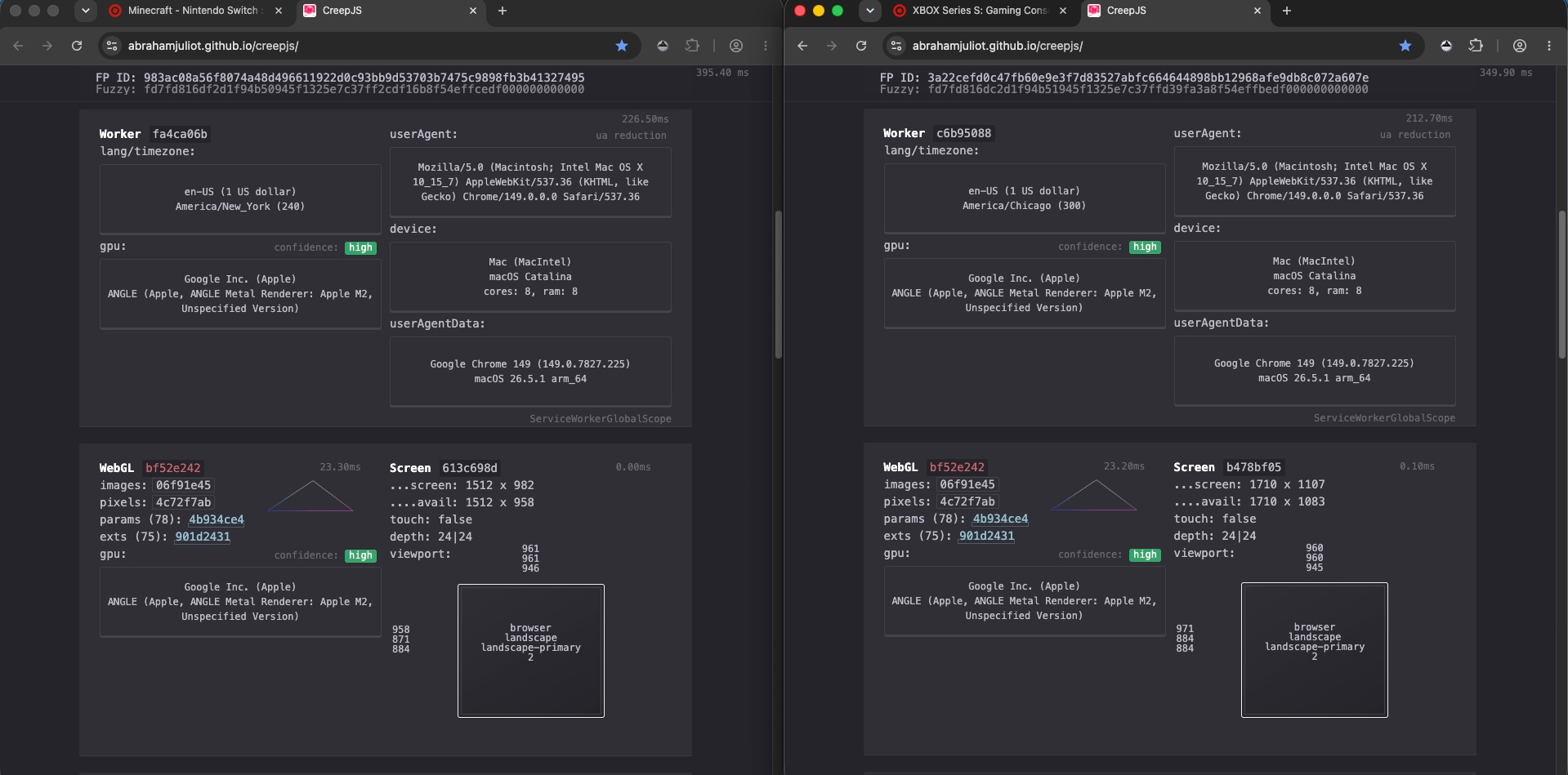Image resolution: width=1568 pixels, height=775 pixels.
Task: Click page scrollbar in left window
Action: [x=779, y=285]
